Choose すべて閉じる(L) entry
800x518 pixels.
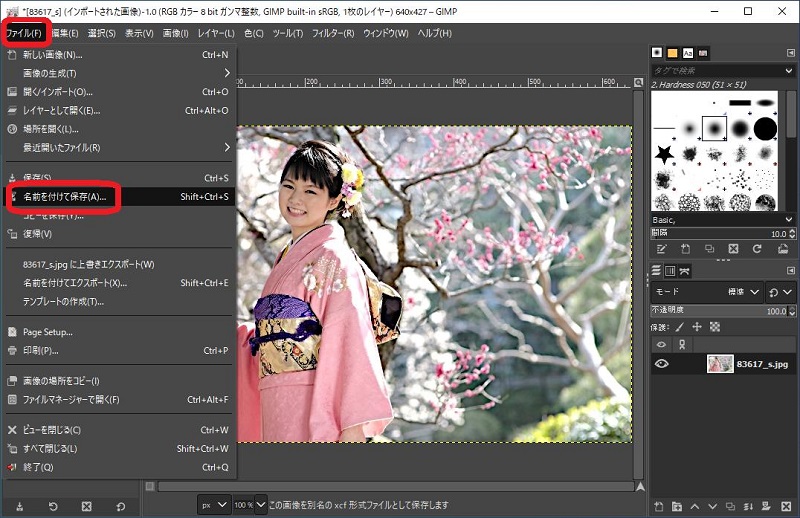pyautogui.click(x=118, y=449)
